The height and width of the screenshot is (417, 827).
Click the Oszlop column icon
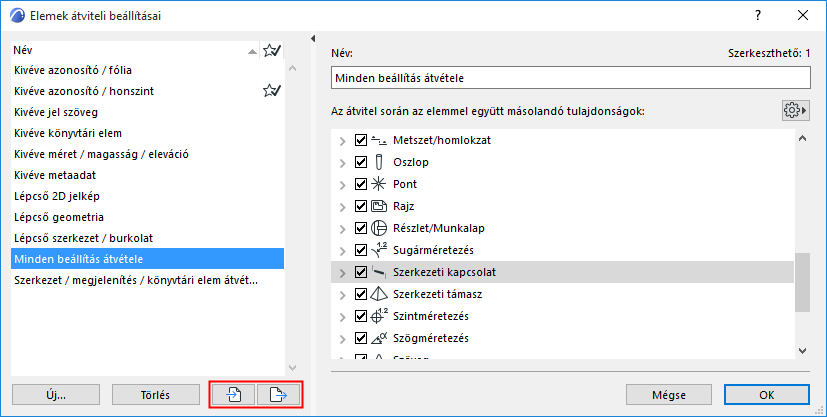379,162
